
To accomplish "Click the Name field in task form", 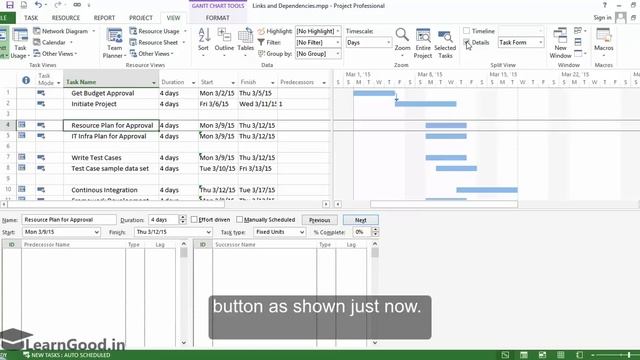I will [x=69, y=220].
